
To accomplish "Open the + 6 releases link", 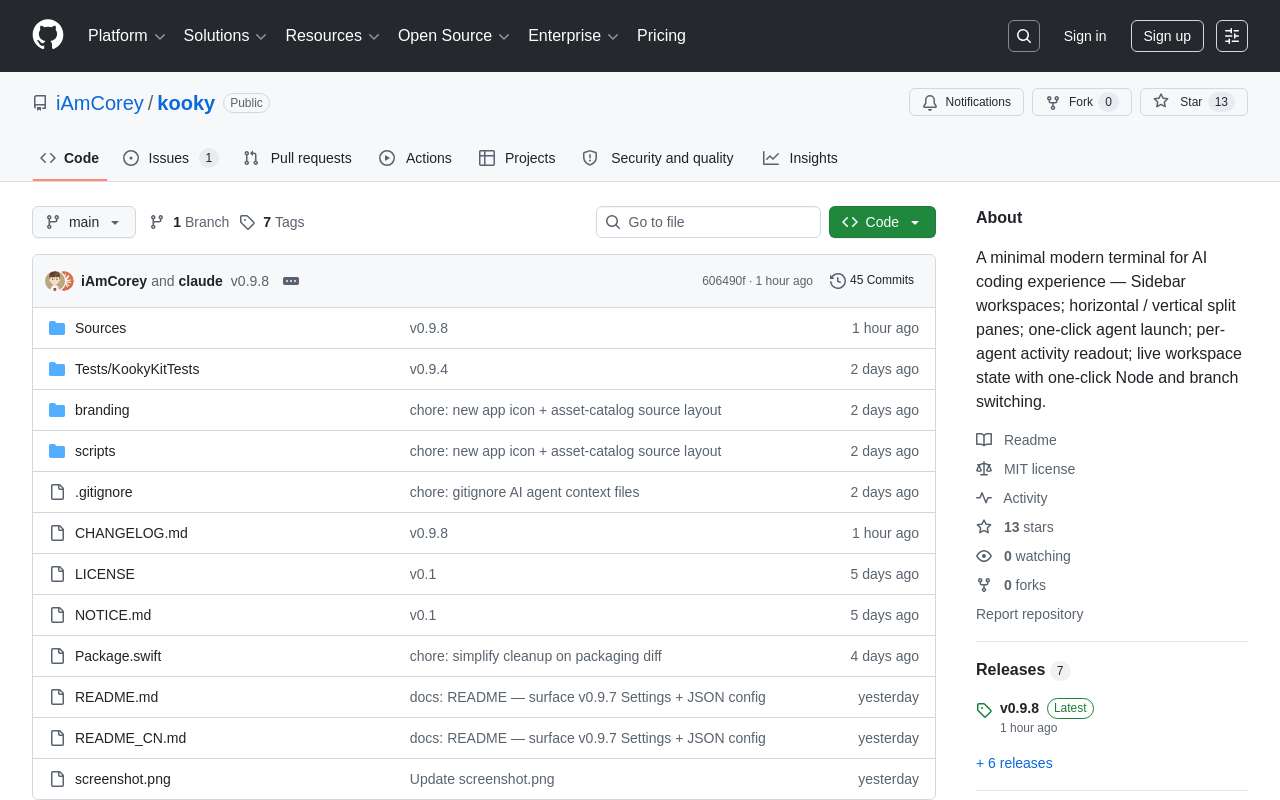I will tap(1014, 763).
